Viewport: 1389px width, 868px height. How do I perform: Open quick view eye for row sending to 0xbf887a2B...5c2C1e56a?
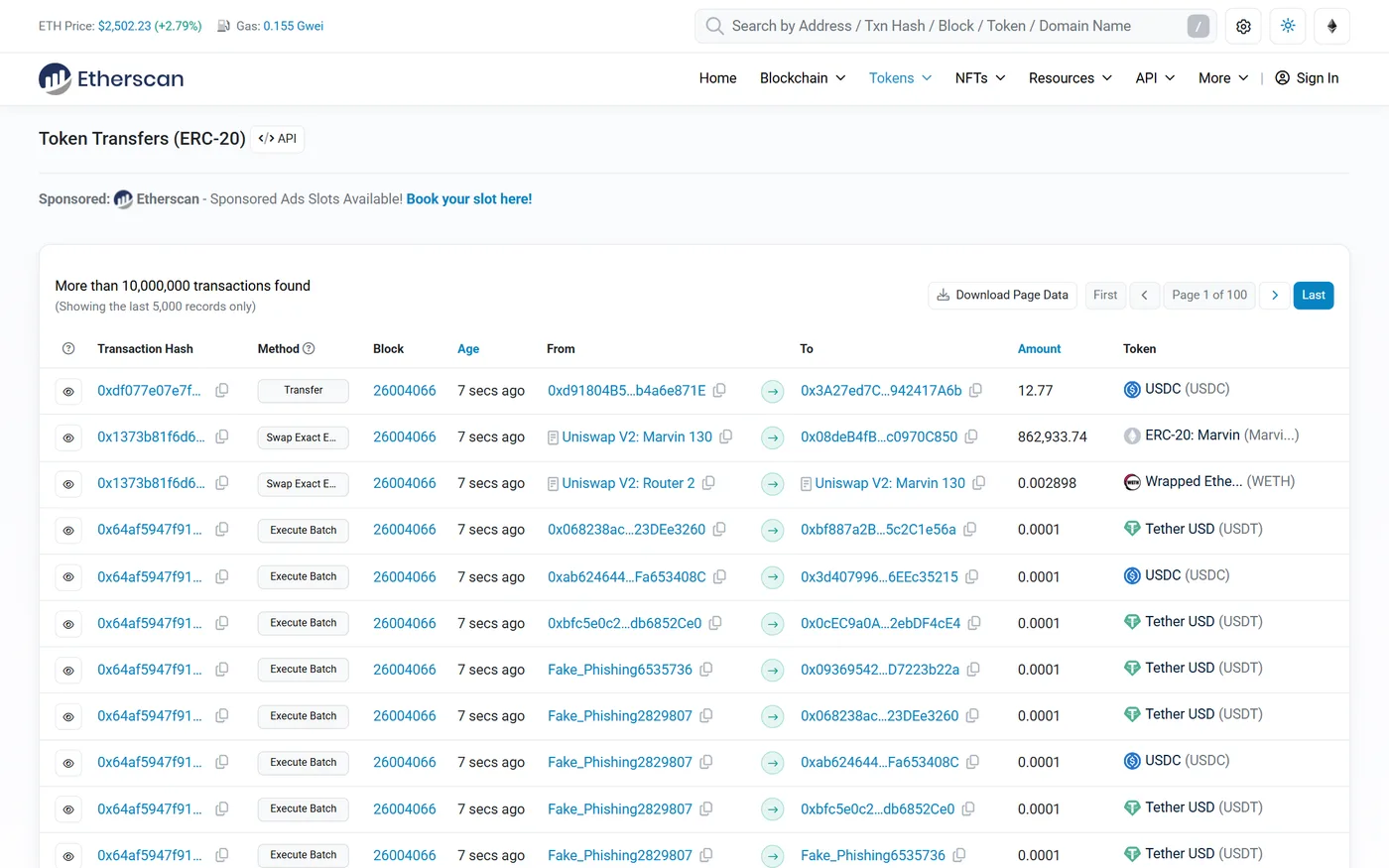click(x=68, y=531)
